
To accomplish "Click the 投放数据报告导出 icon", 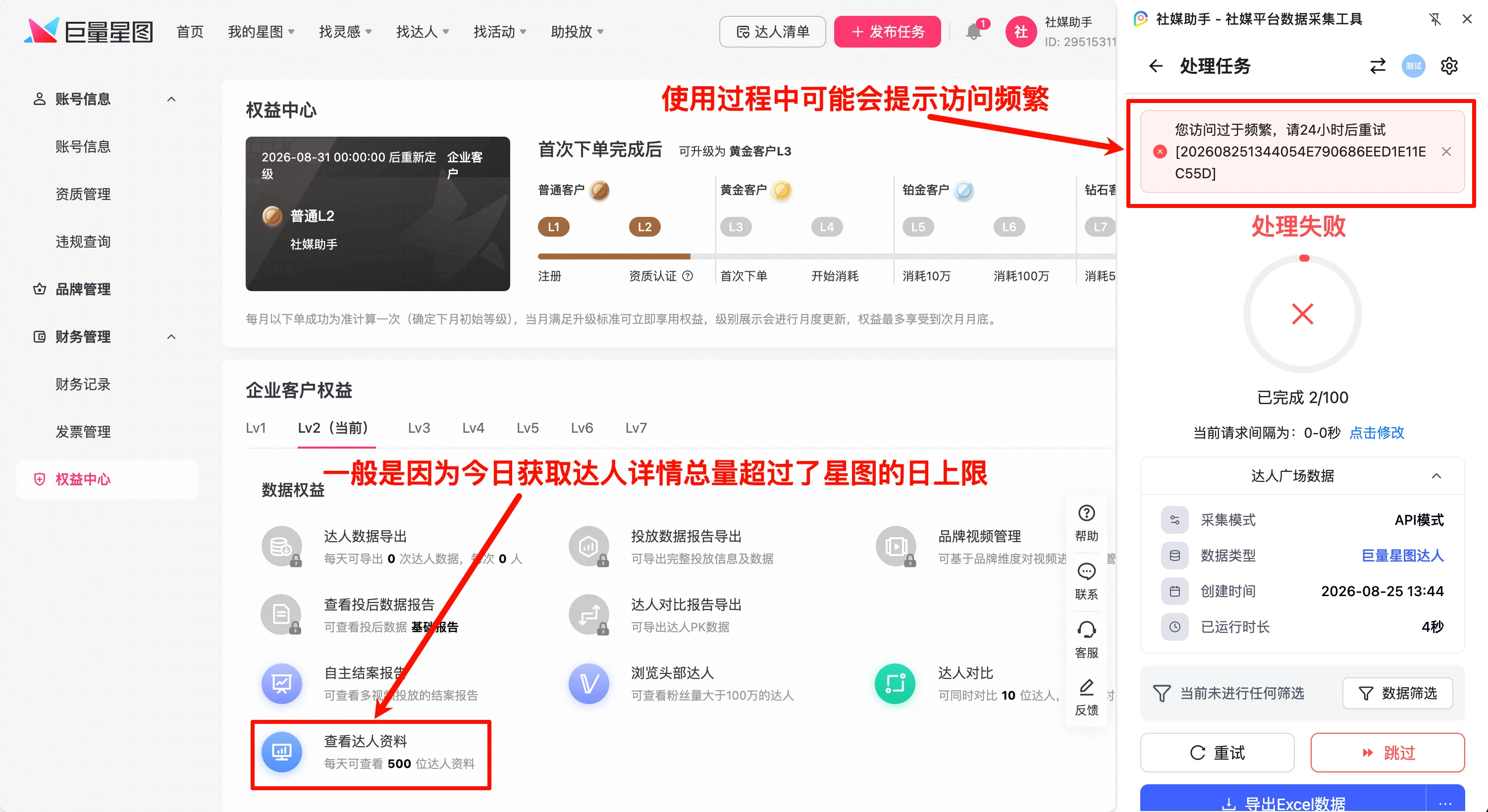I will 588,546.
